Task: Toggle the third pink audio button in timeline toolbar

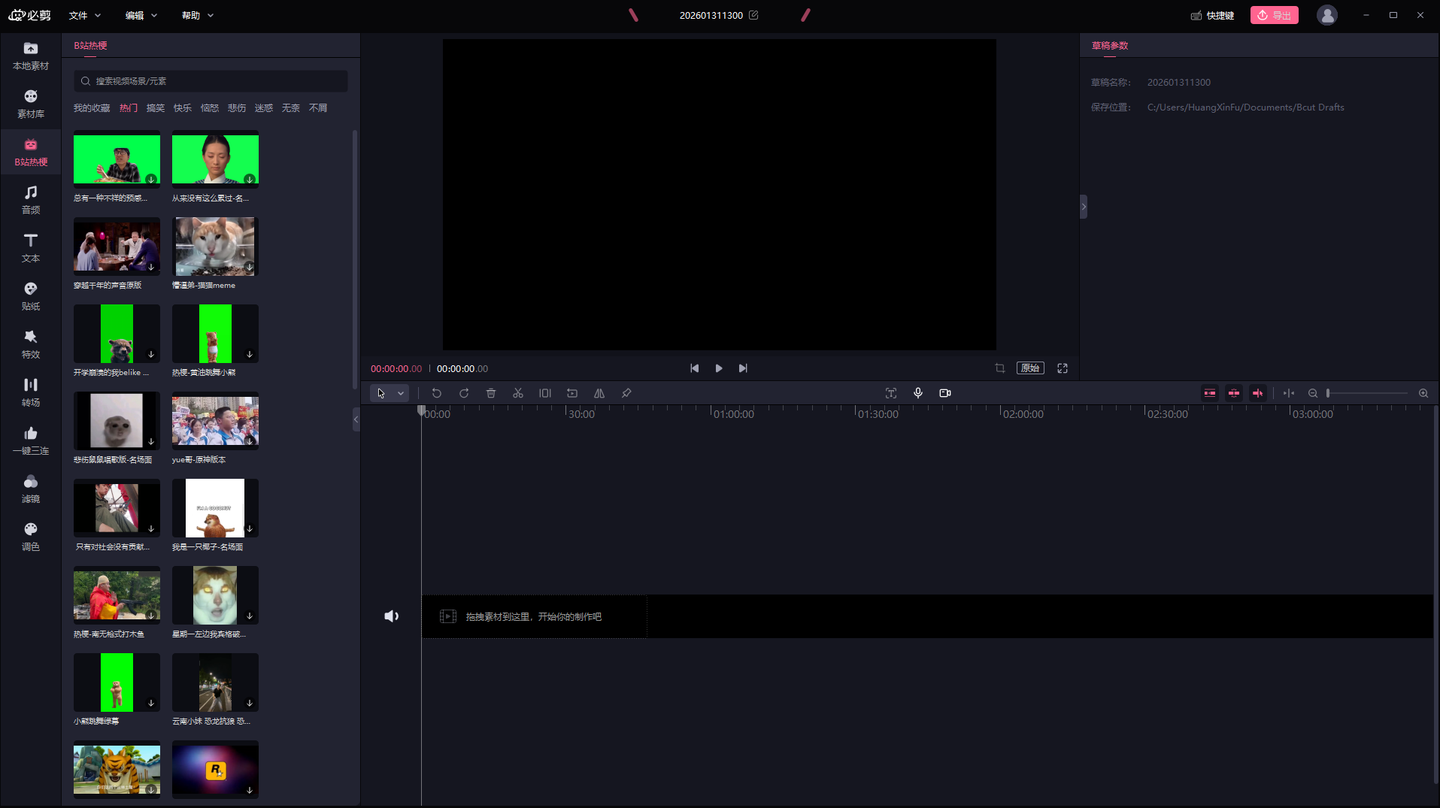Action: click(x=1258, y=394)
